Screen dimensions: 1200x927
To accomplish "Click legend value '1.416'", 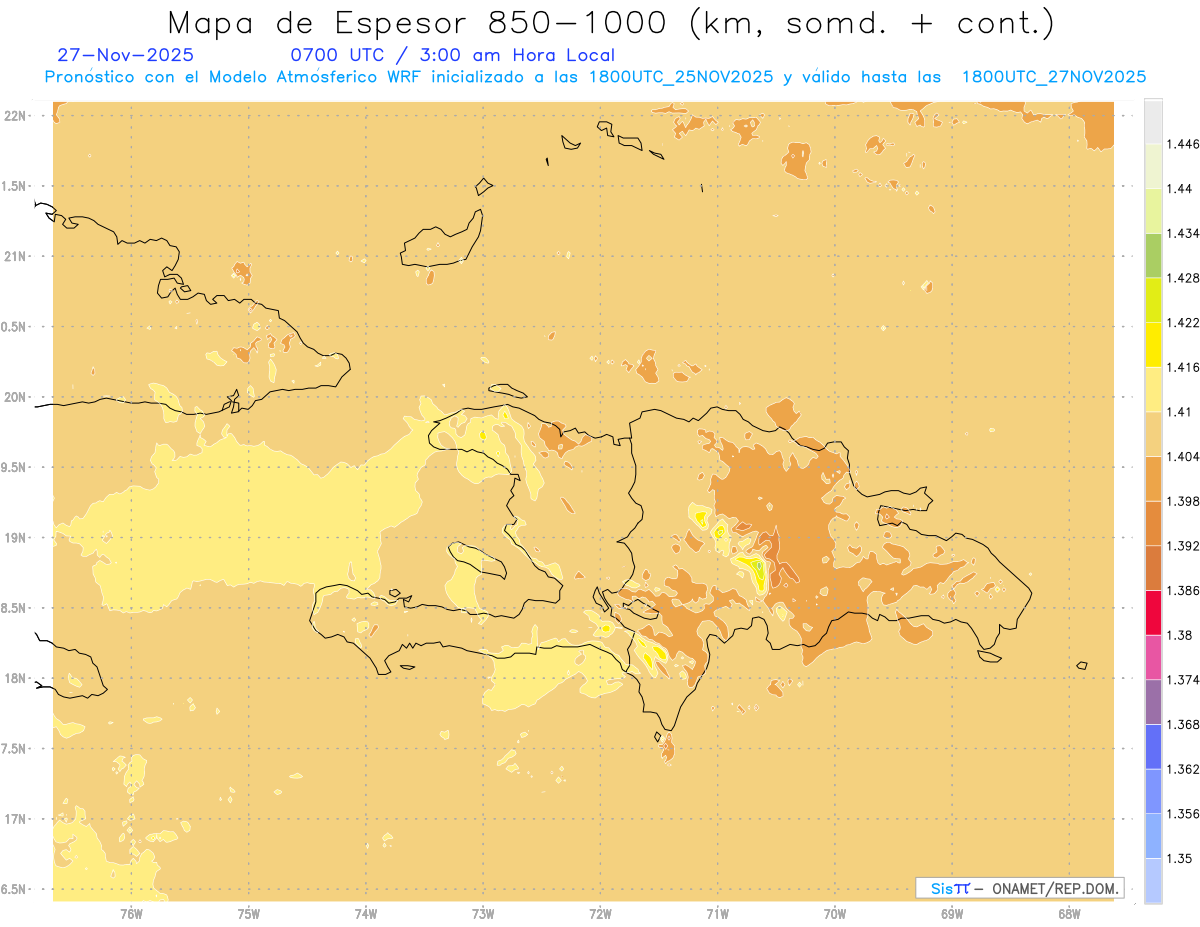I will point(1183,367).
